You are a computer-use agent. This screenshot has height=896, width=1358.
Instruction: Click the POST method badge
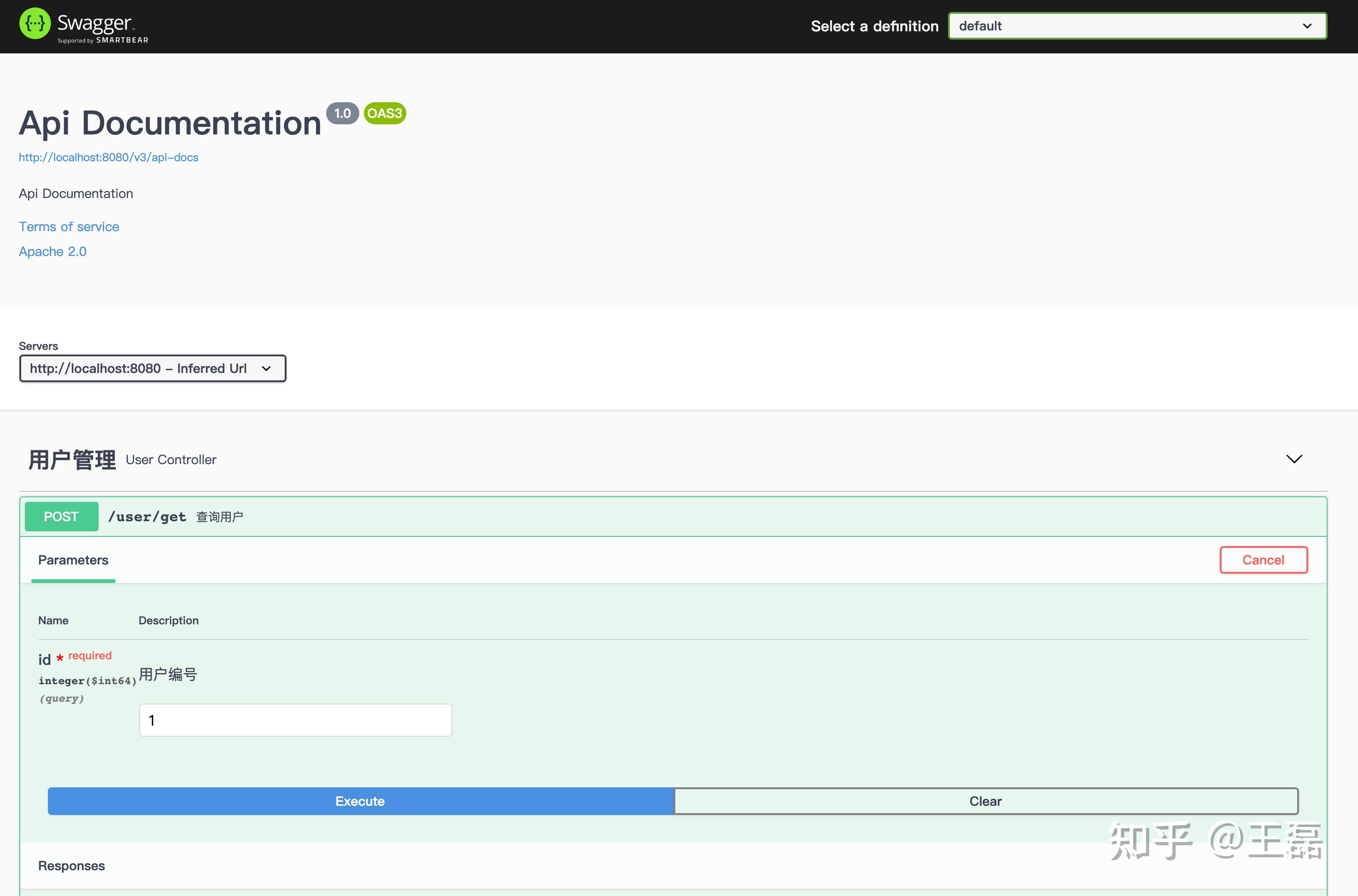(x=61, y=517)
